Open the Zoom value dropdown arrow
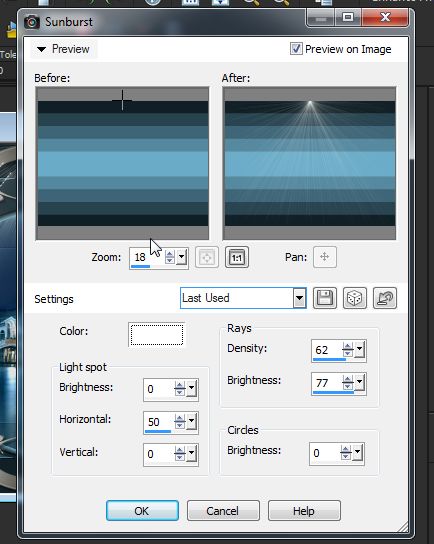 coord(181,257)
